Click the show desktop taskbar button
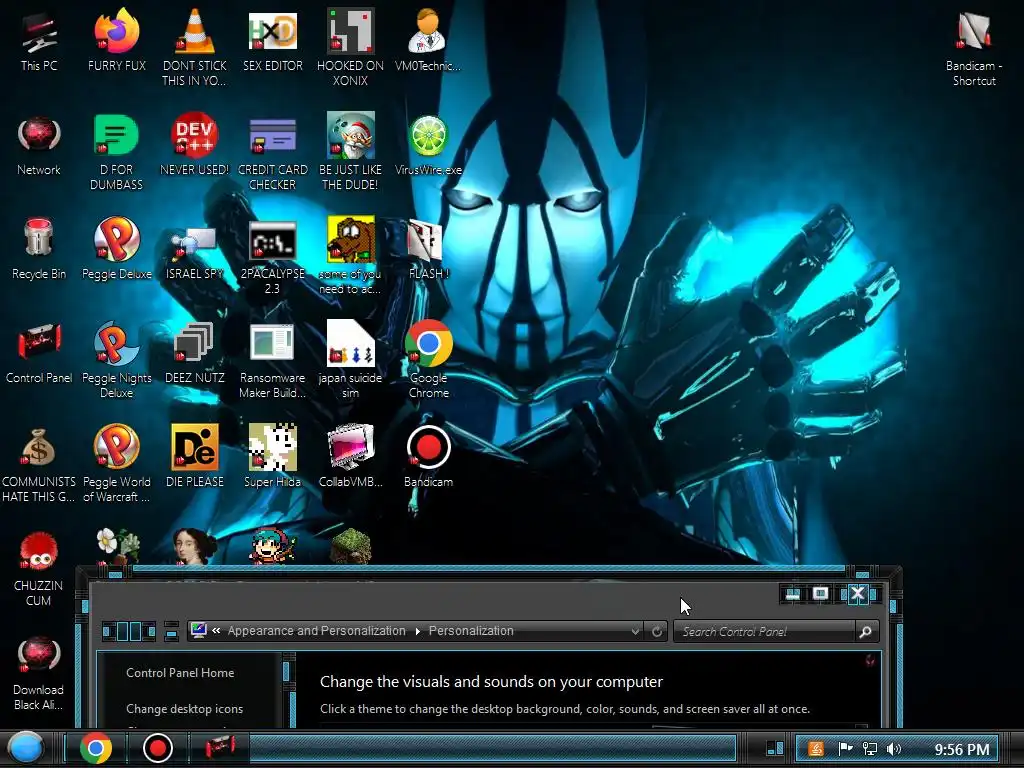 click(x=775, y=748)
